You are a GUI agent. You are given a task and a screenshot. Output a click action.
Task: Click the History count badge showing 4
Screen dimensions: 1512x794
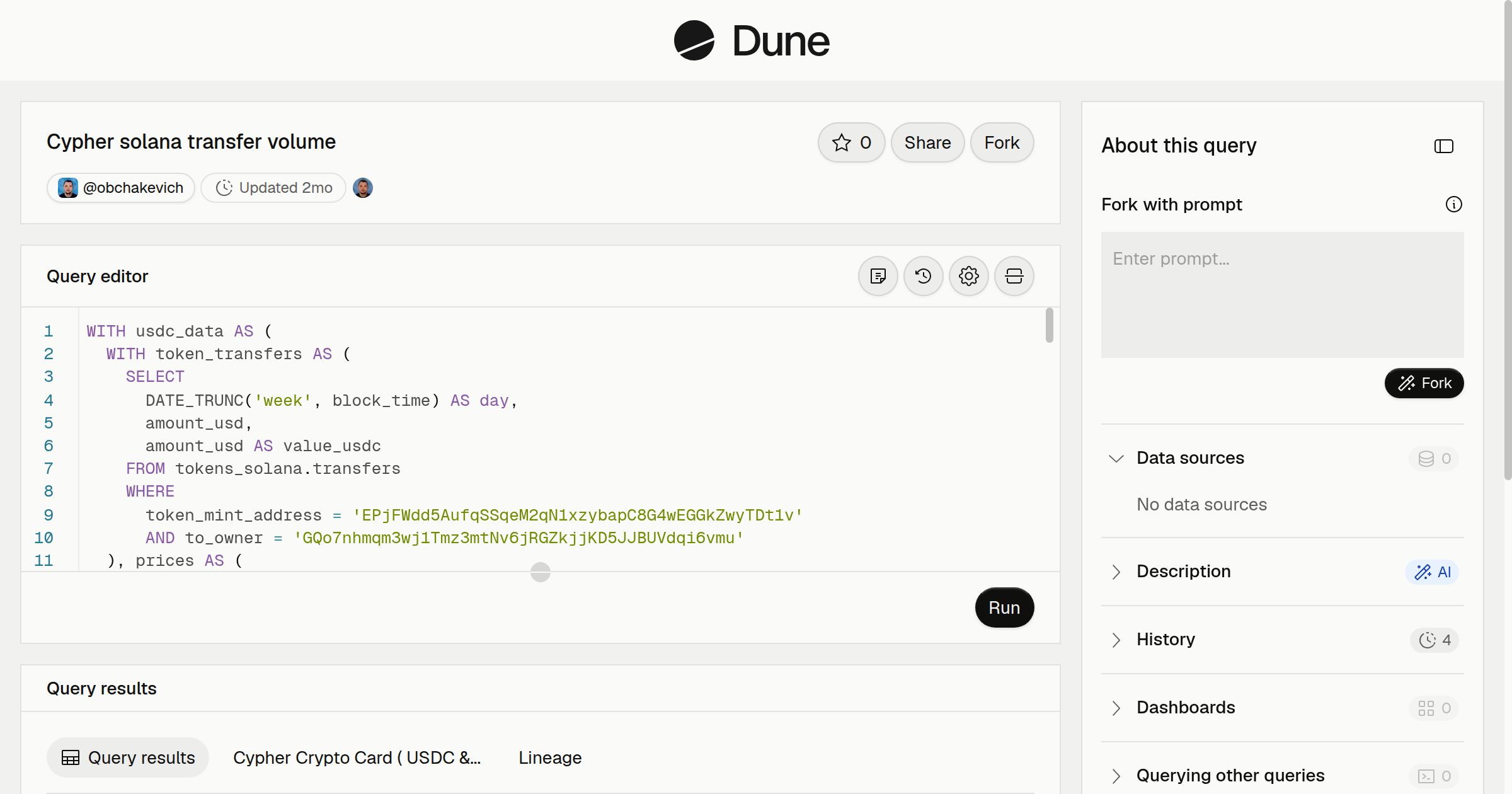click(x=1435, y=640)
